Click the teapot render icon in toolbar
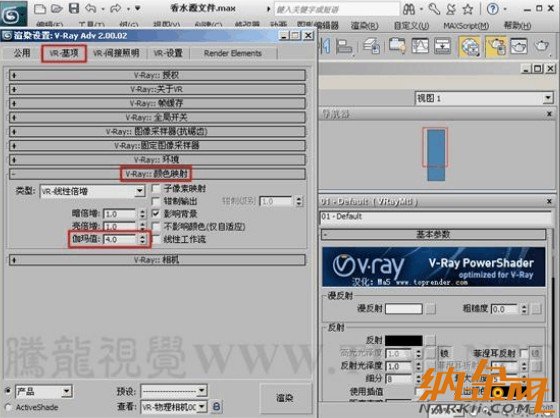The width and height of the screenshot is (560, 418). tap(541, 46)
